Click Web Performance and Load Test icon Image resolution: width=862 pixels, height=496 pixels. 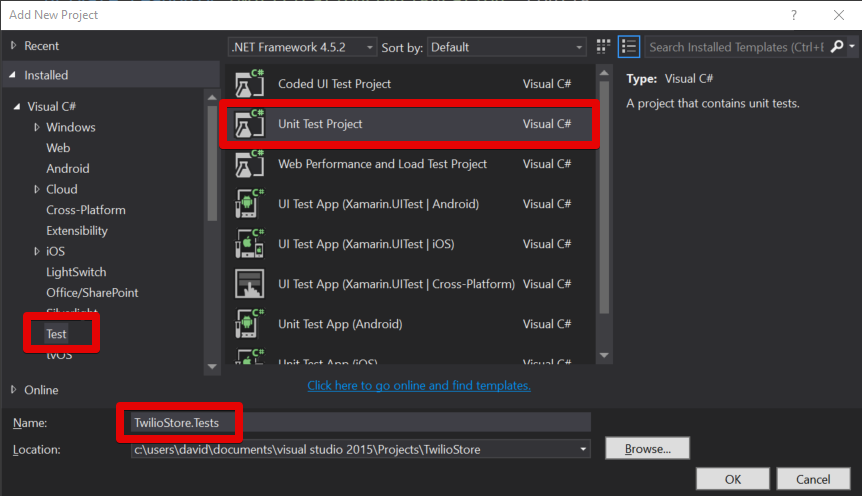[x=249, y=164]
